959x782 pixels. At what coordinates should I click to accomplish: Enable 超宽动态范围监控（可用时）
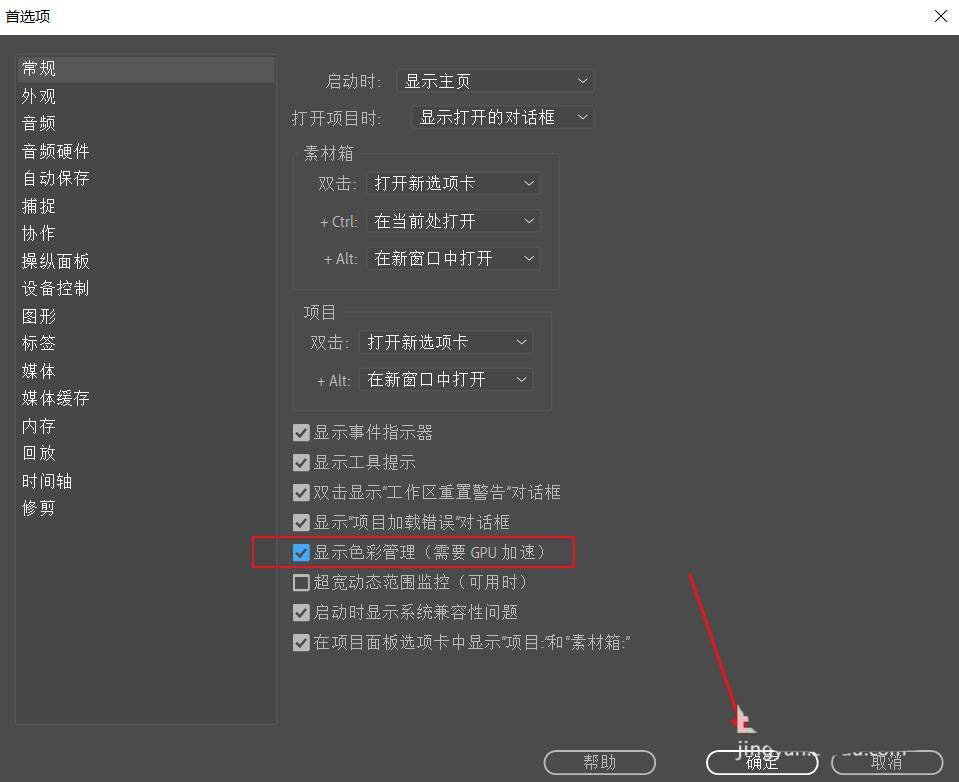click(x=301, y=582)
